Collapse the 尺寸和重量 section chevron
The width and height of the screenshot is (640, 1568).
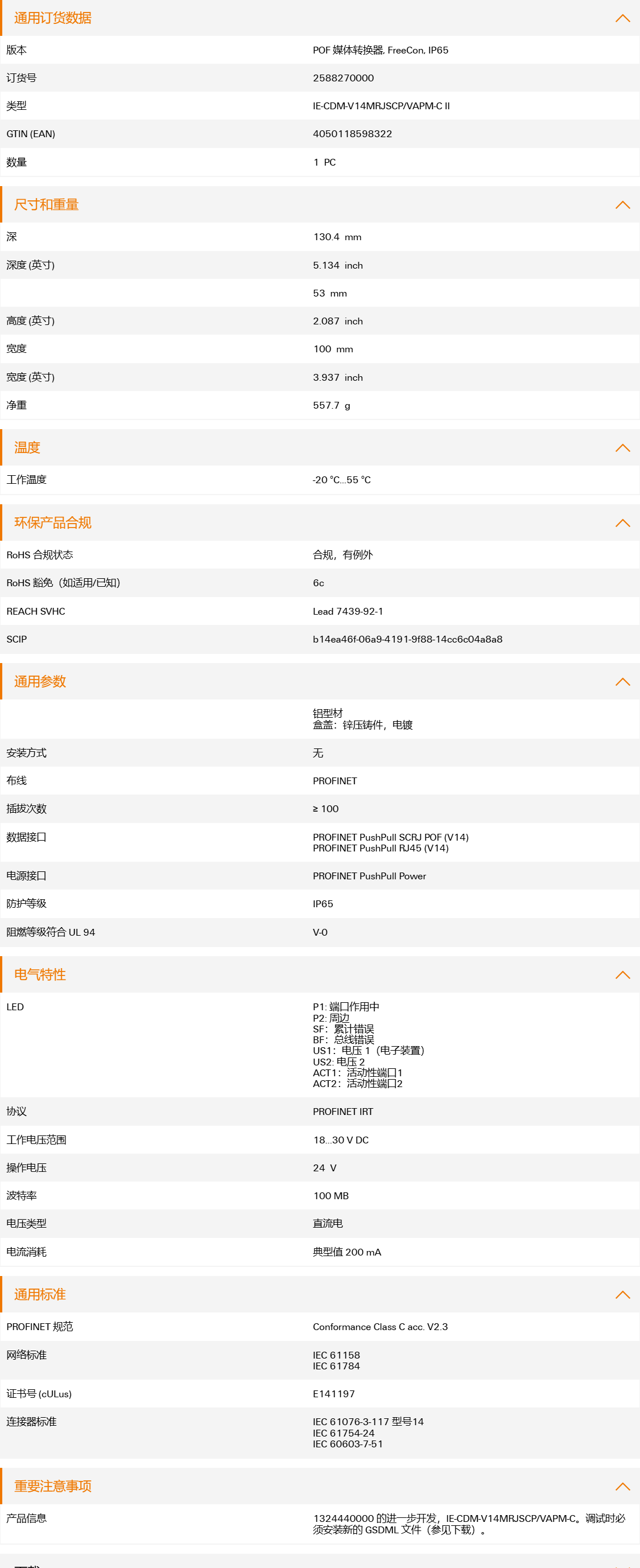click(622, 204)
